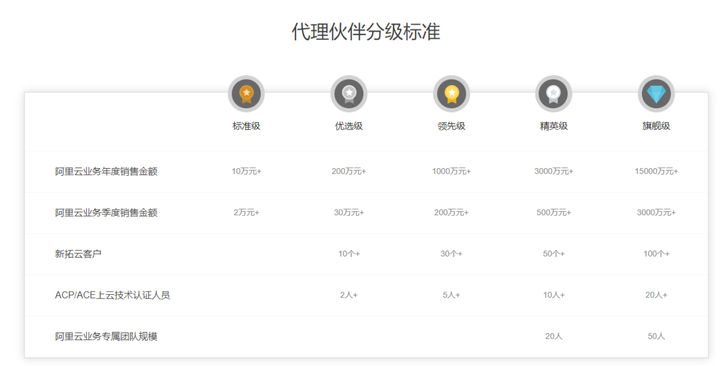This screenshot has height=366, width=720.
Task: Click the 2人+ certified staff cell
Action: (349, 295)
